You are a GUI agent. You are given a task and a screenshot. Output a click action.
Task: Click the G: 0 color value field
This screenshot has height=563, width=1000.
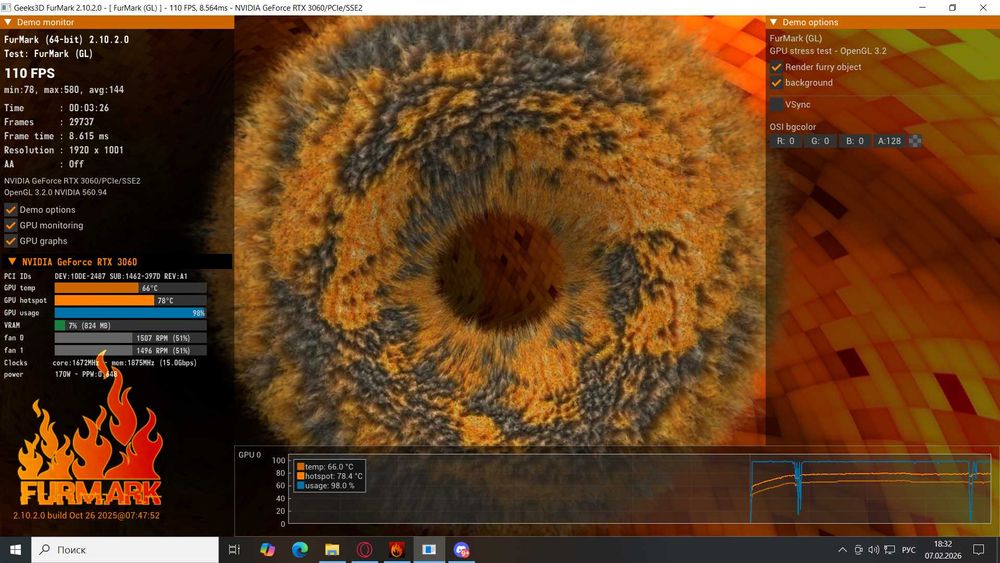pos(820,141)
